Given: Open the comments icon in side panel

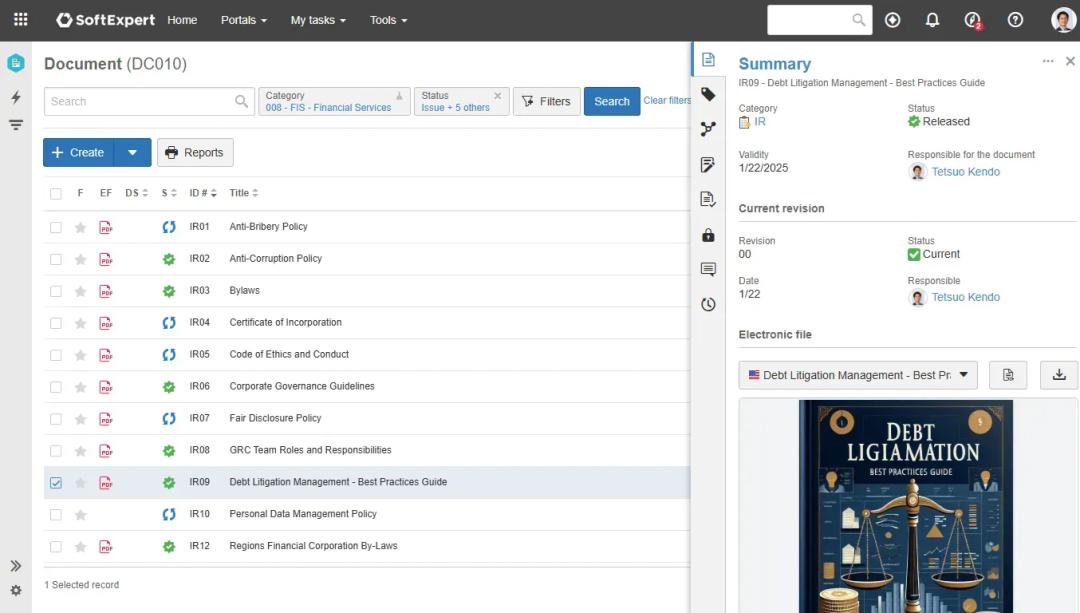Looking at the screenshot, I should coord(708,270).
